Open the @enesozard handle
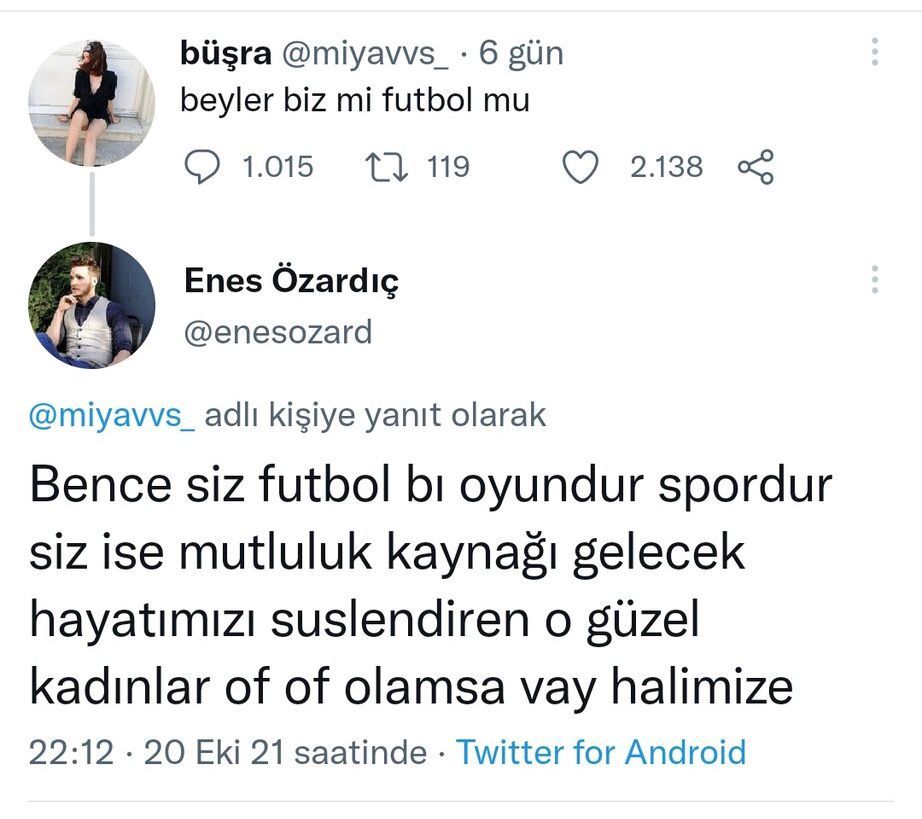The image size is (922, 819). [278, 331]
